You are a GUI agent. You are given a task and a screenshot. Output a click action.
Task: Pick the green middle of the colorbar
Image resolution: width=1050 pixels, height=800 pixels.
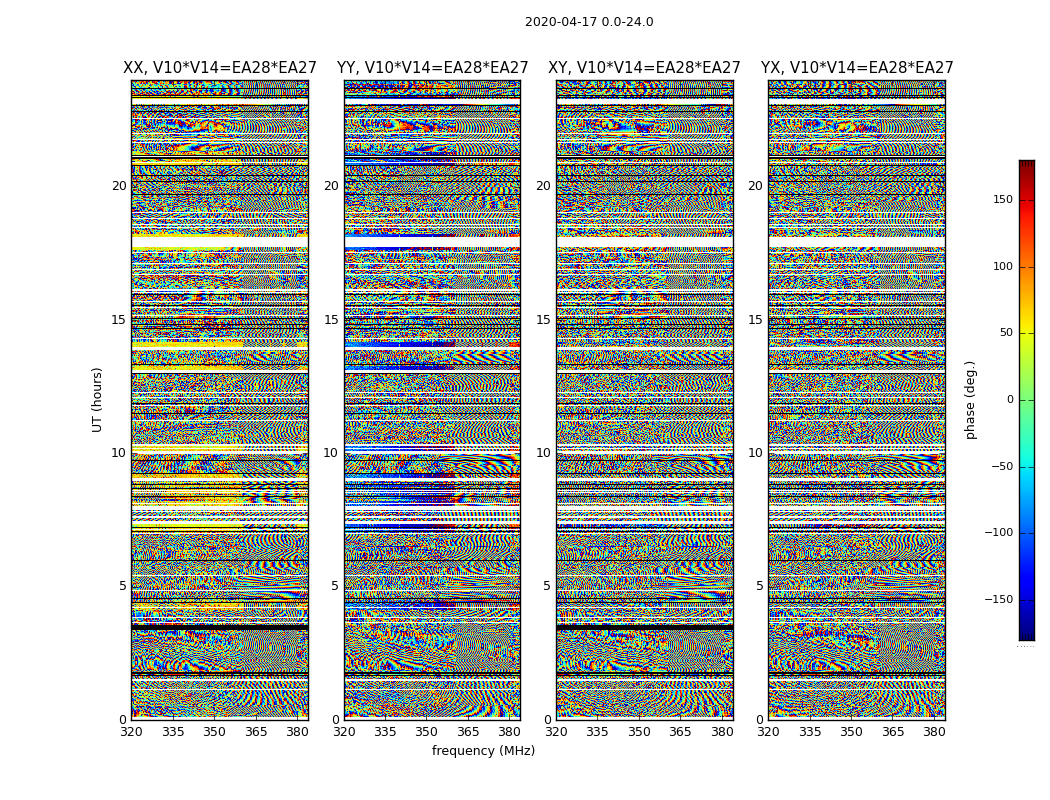point(1026,400)
